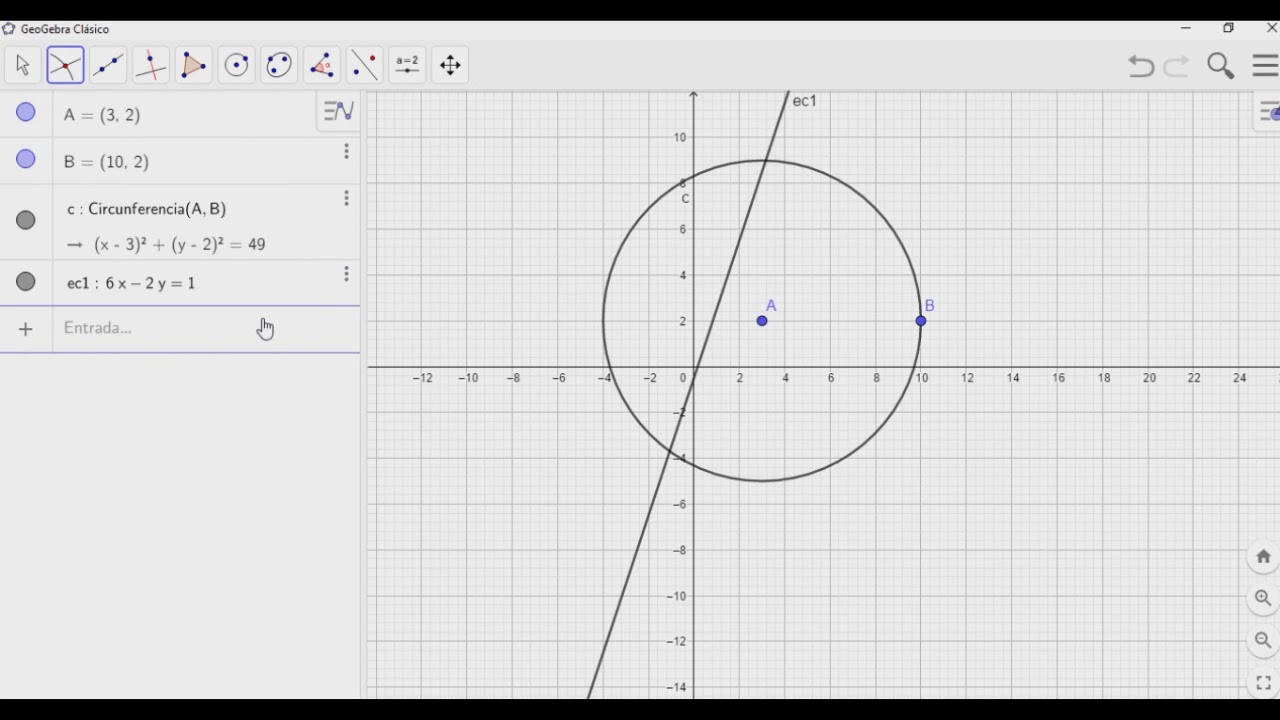Select the Perpendicular line tool

151,66
